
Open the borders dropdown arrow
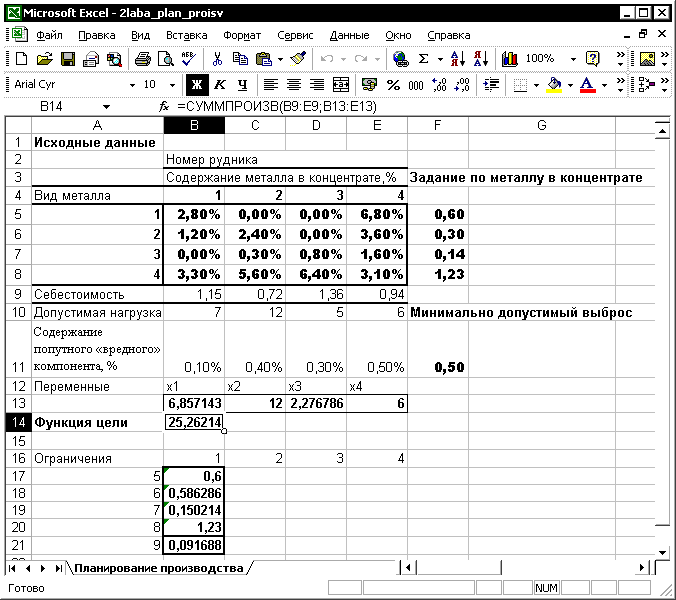536,85
